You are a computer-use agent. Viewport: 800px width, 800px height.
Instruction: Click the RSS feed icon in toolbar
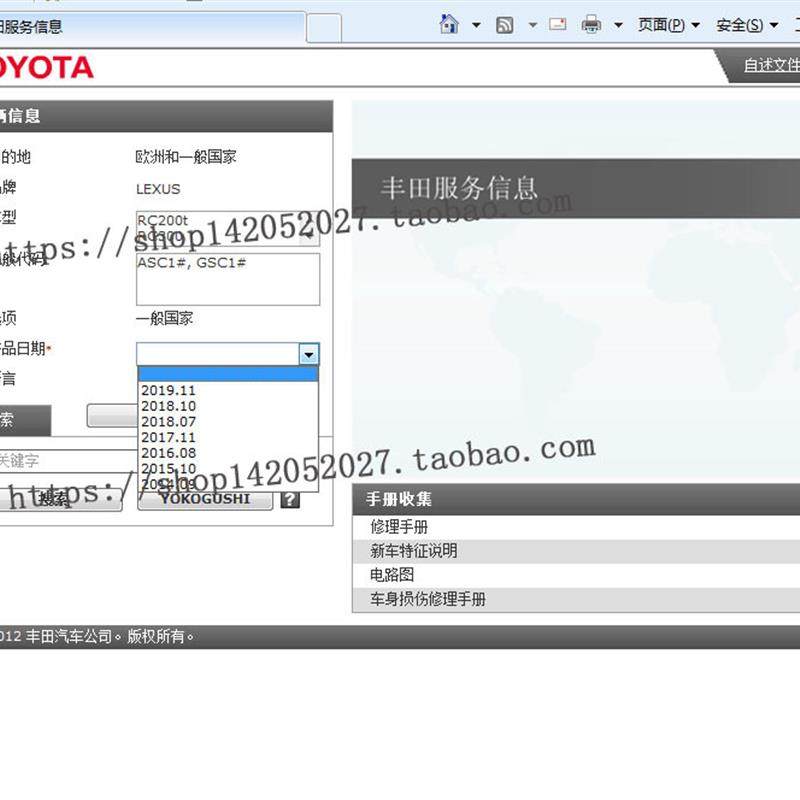coord(506,22)
